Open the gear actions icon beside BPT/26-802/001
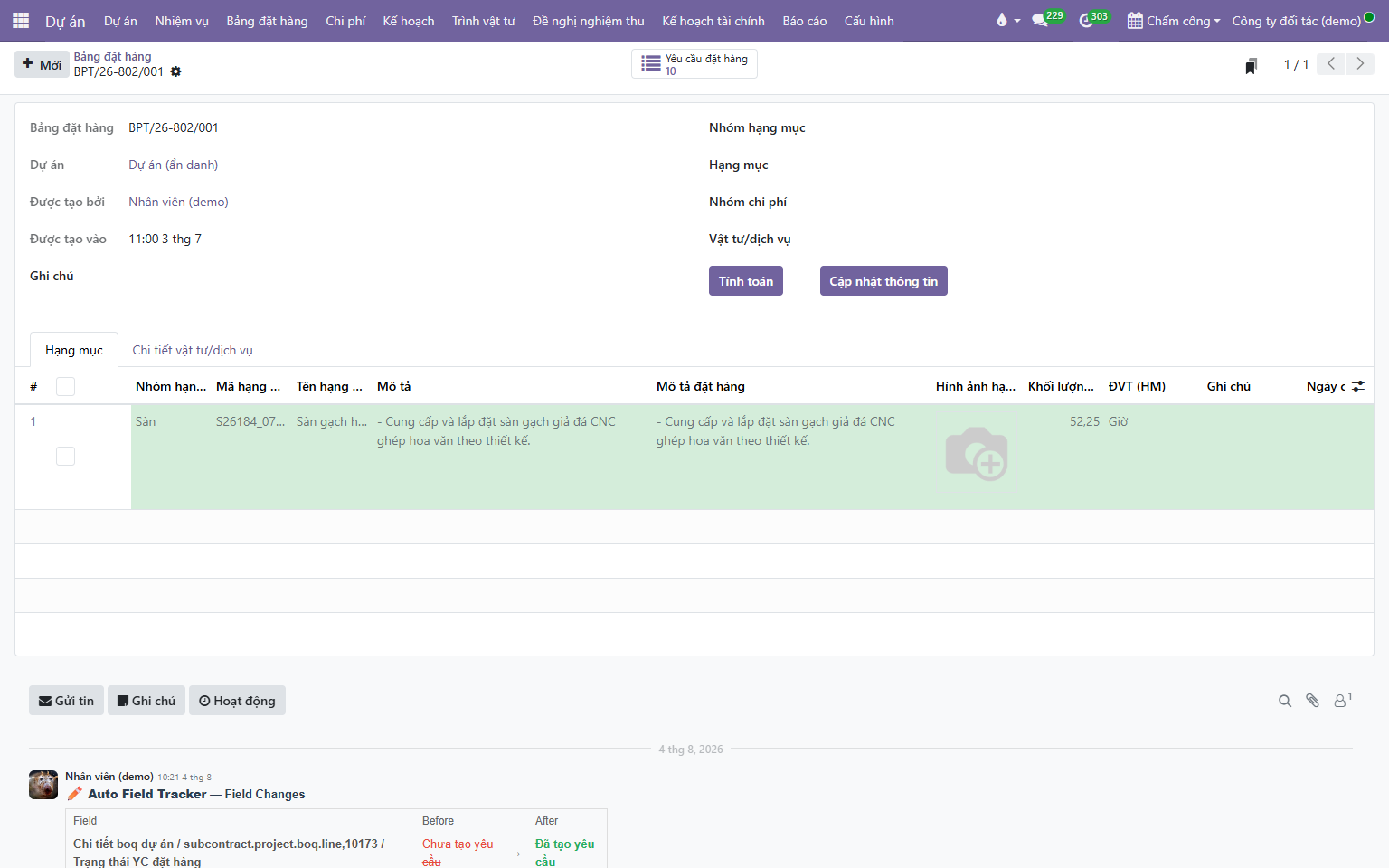The image size is (1389, 868). click(175, 71)
